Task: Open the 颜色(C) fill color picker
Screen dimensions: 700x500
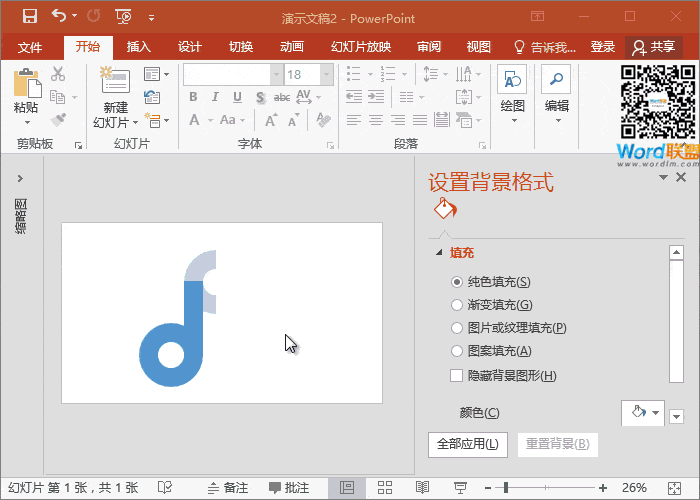Action: [643, 413]
